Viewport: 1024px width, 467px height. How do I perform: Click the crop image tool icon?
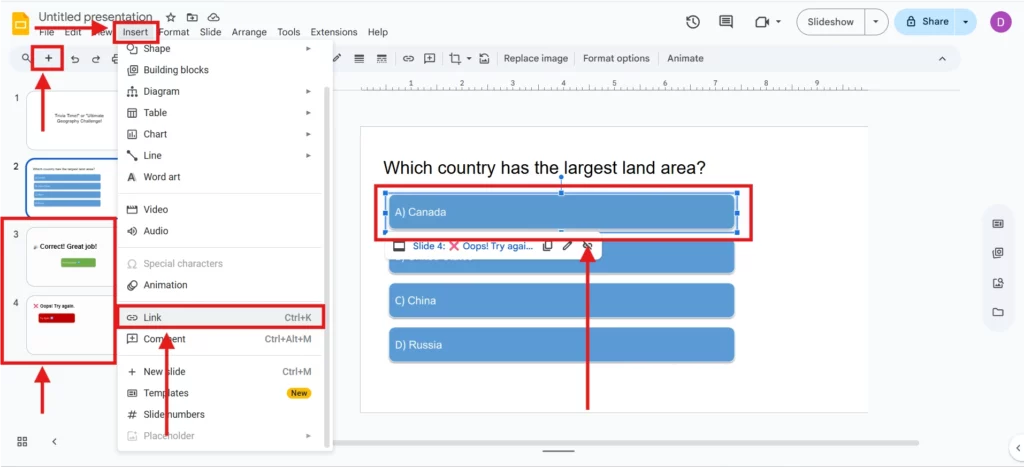455,59
